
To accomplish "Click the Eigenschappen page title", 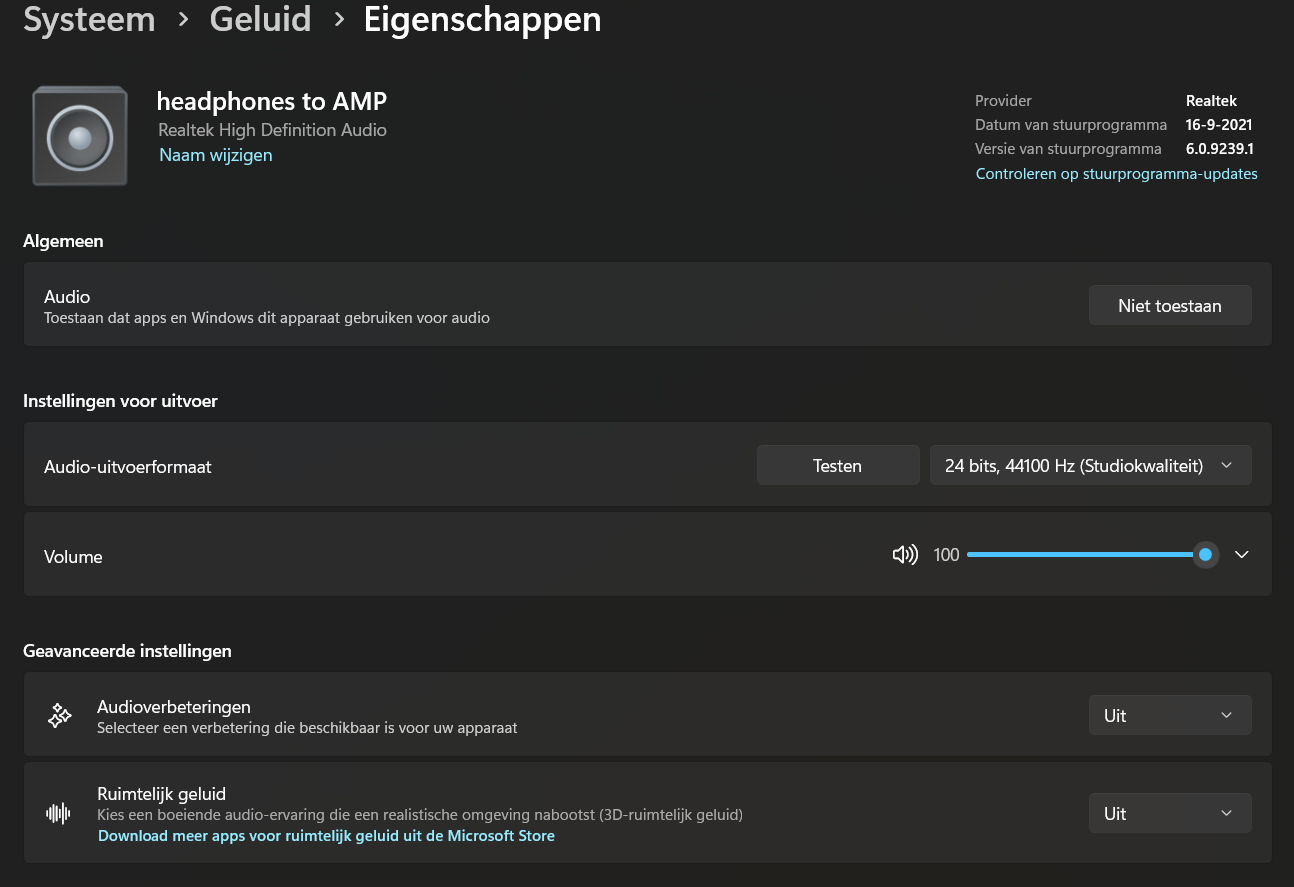I will point(482,20).
